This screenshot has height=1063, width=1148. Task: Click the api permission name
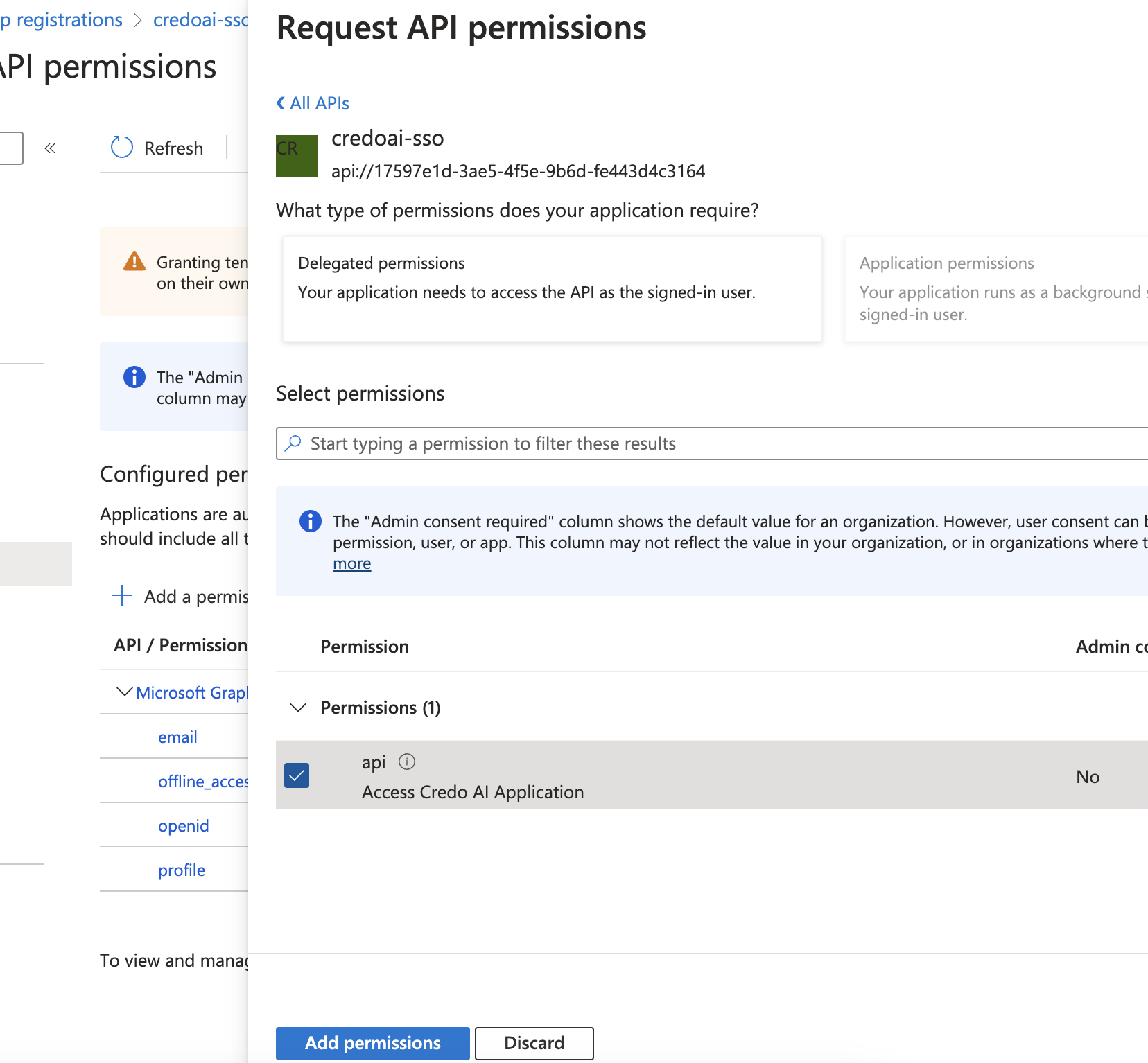(x=374, y=762)
